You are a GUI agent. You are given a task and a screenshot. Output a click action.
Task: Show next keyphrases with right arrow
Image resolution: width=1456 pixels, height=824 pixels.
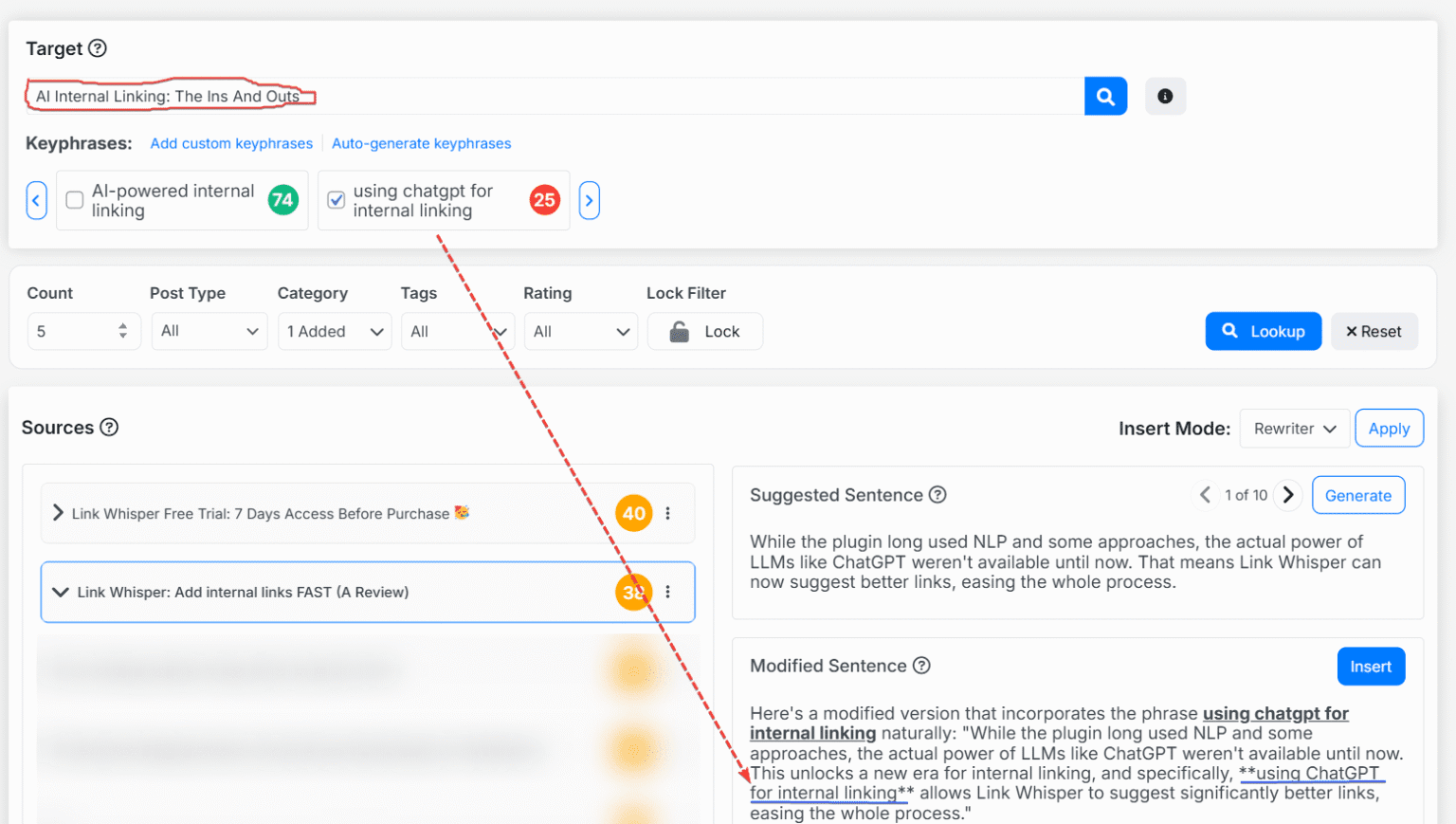click(x=589, y=200)
